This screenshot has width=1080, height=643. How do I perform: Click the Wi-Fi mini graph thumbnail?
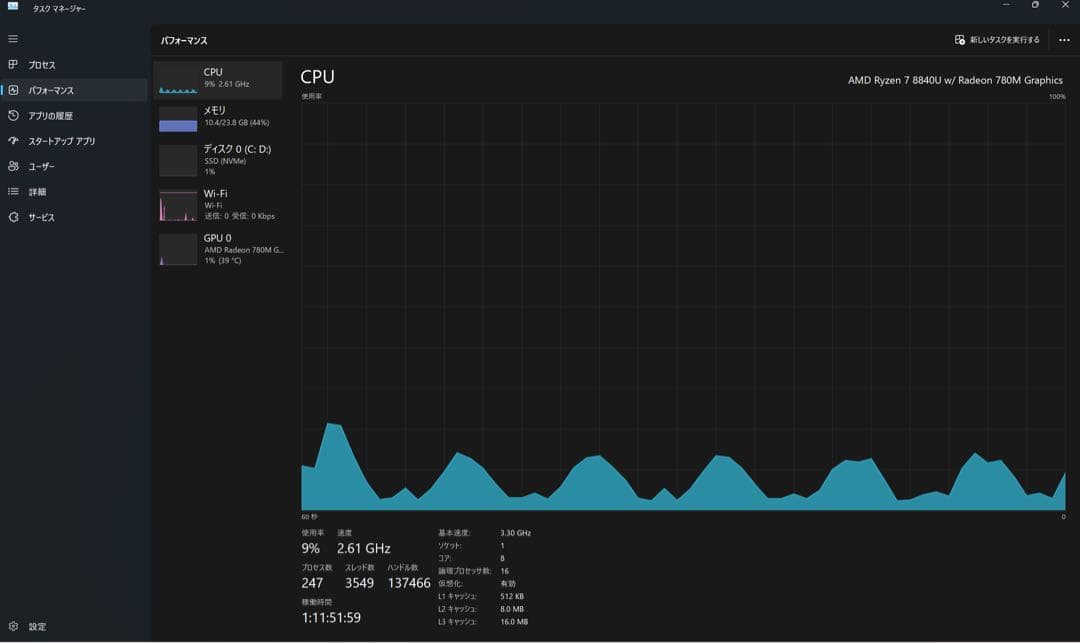pyautogui.click(x=178, y=205)
